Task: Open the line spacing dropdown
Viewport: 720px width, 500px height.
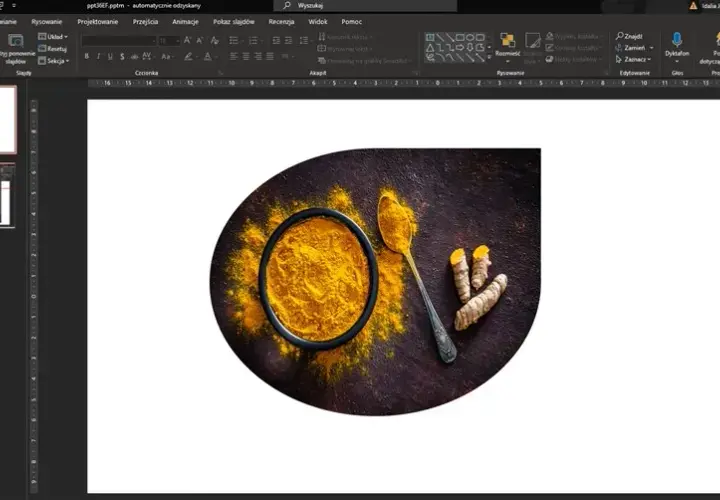Action: tap(304, 41)
